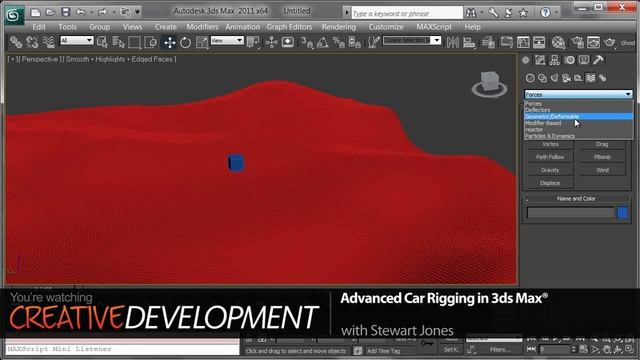Open the Manage Layers icon
640x360 pixels.
coord(488,42)
